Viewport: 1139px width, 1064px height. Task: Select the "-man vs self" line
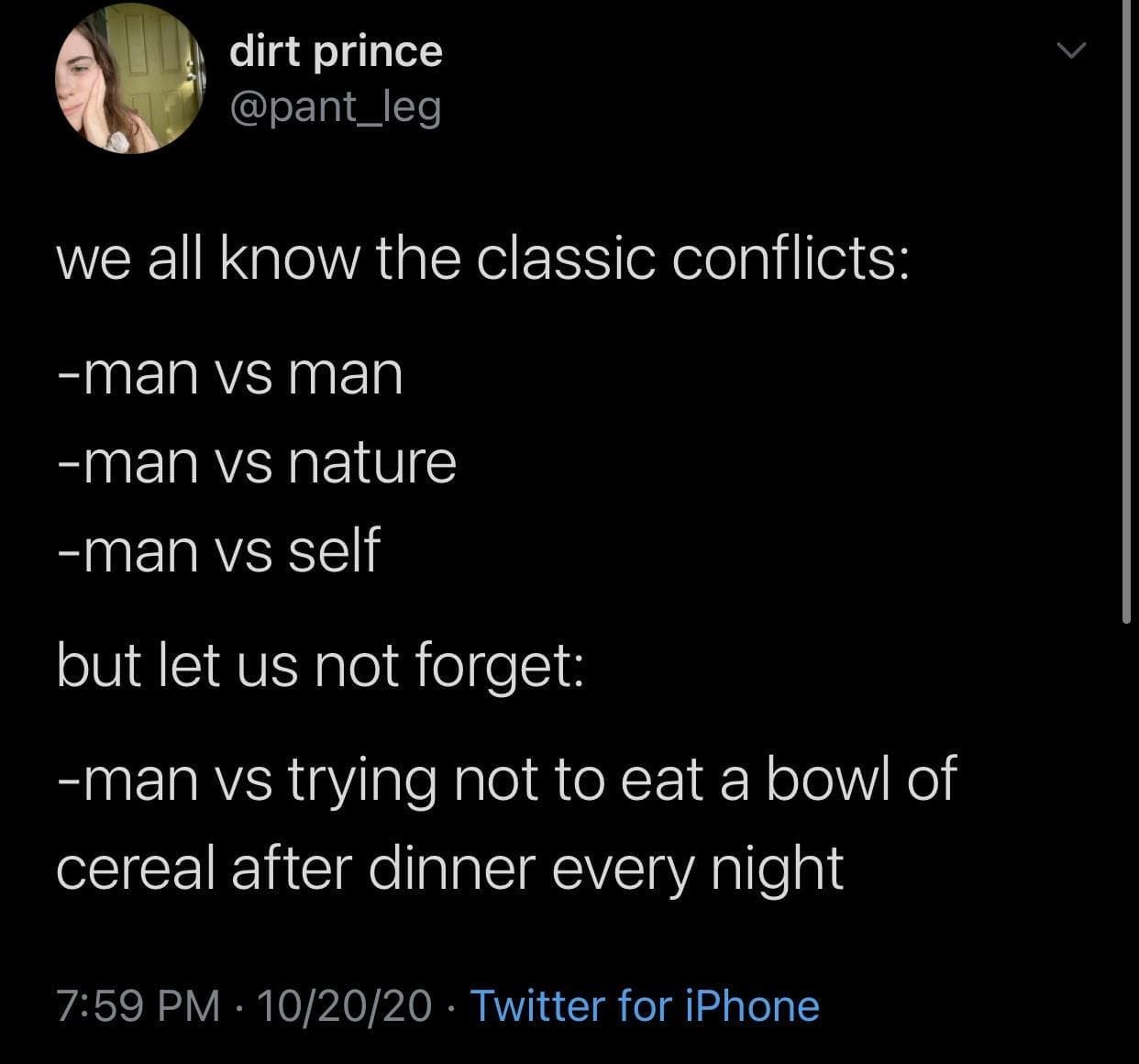click(x=218, y=550)
